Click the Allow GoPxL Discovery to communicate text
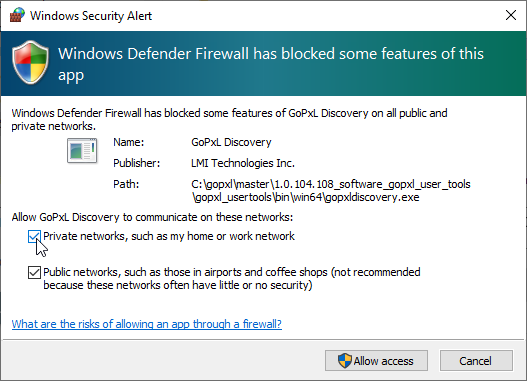This screenshot has width=527, height=381. point(152,217)
